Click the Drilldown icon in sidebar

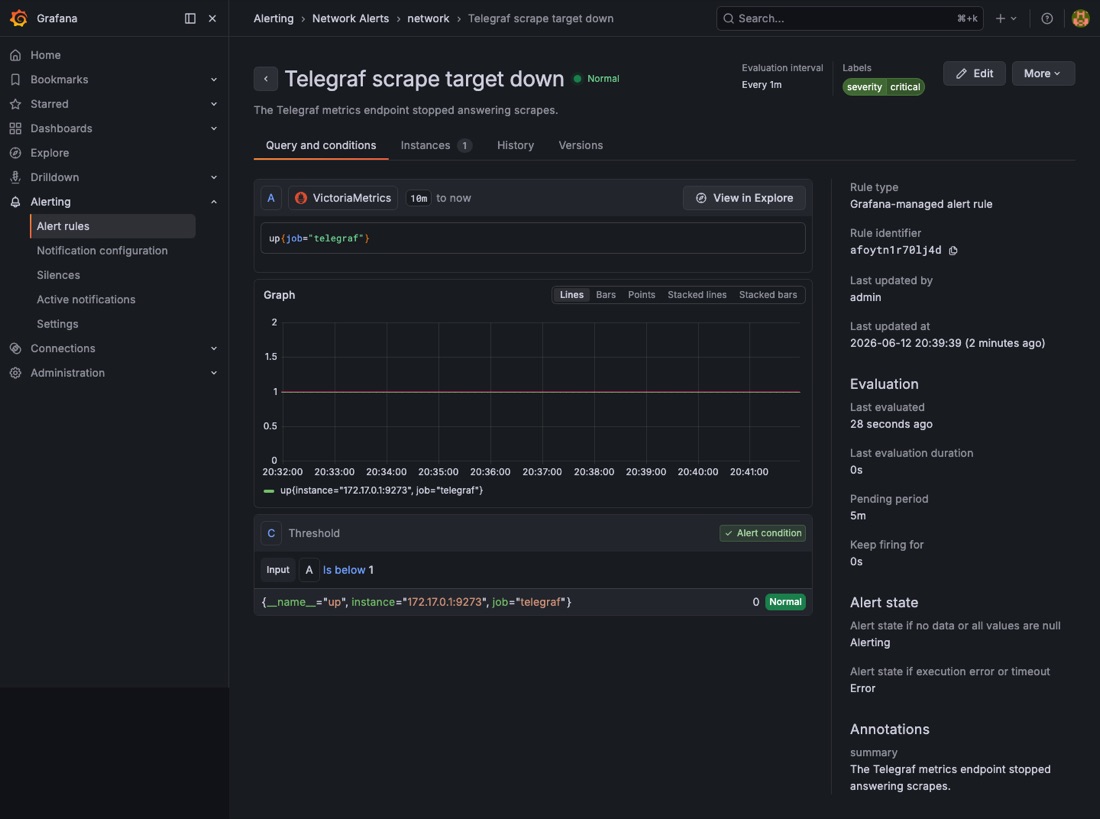point(15,178)
